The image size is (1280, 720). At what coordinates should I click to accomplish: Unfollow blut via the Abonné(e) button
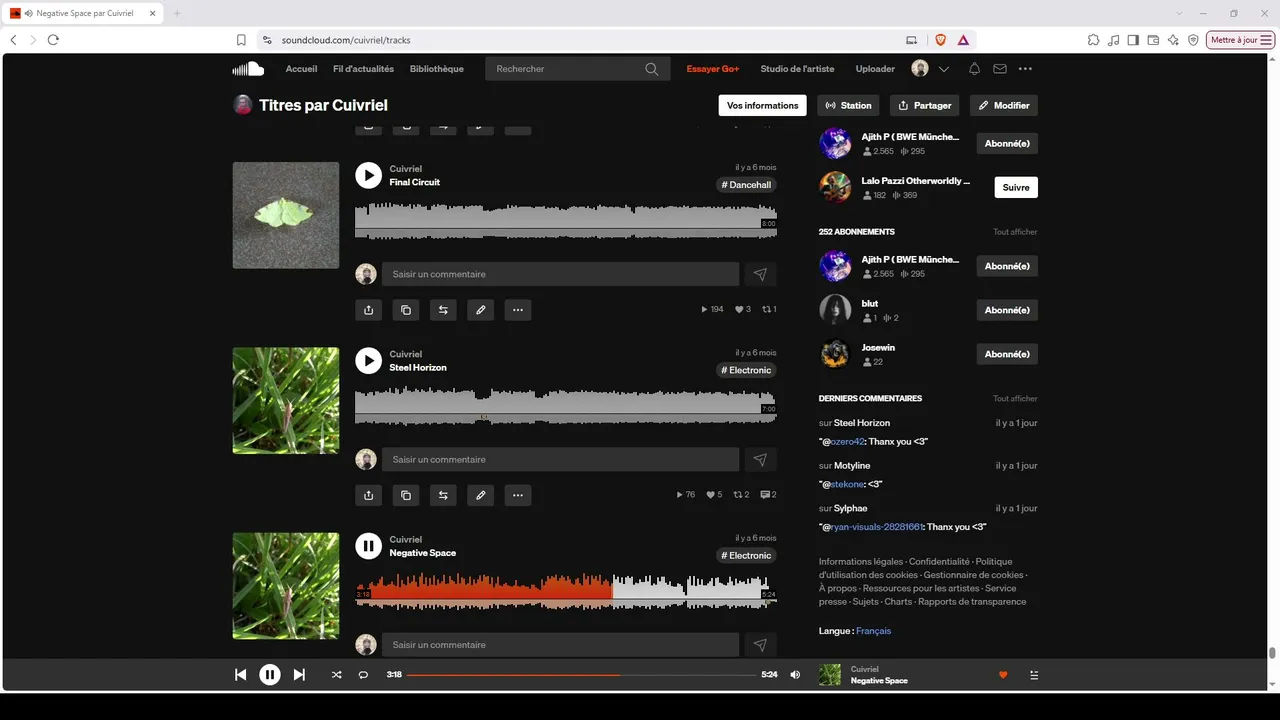1007,310
